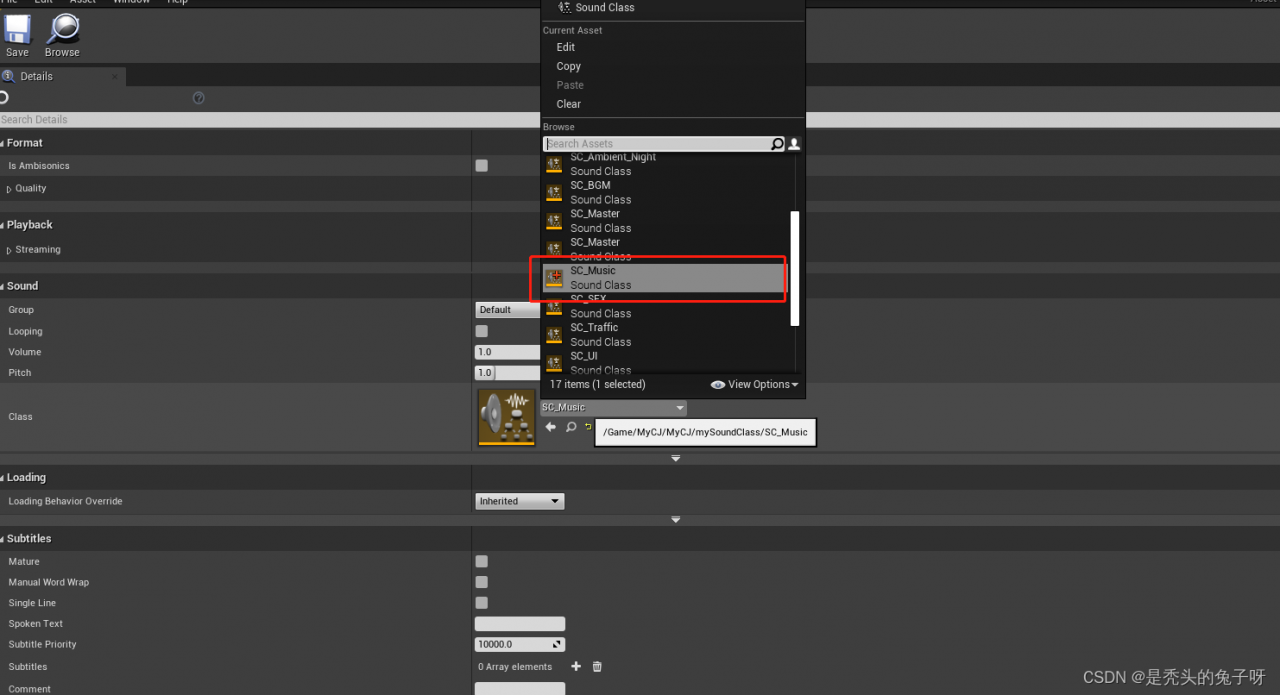Click the SC_BGM sound class icon

coord(554,192)
